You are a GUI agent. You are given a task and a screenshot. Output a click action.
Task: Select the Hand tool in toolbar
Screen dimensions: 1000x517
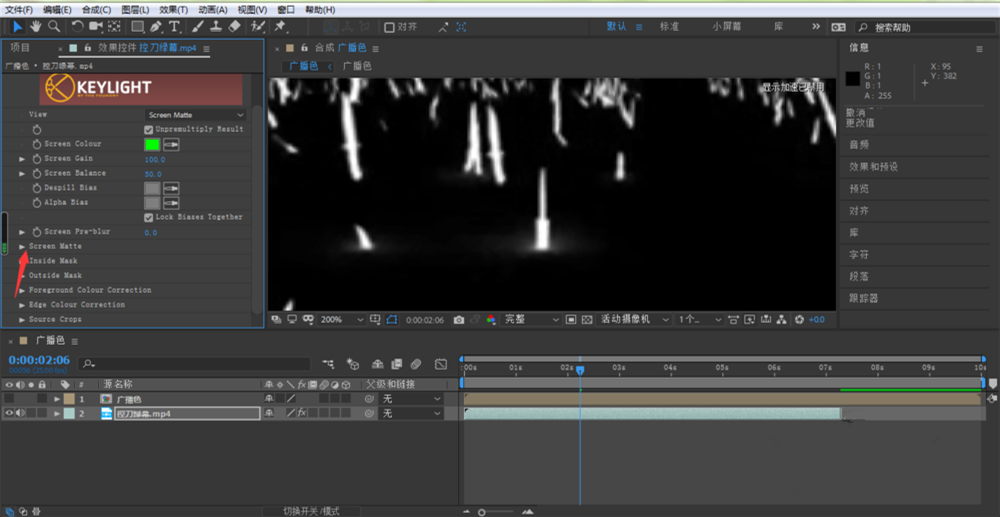[x=36, y=26]
